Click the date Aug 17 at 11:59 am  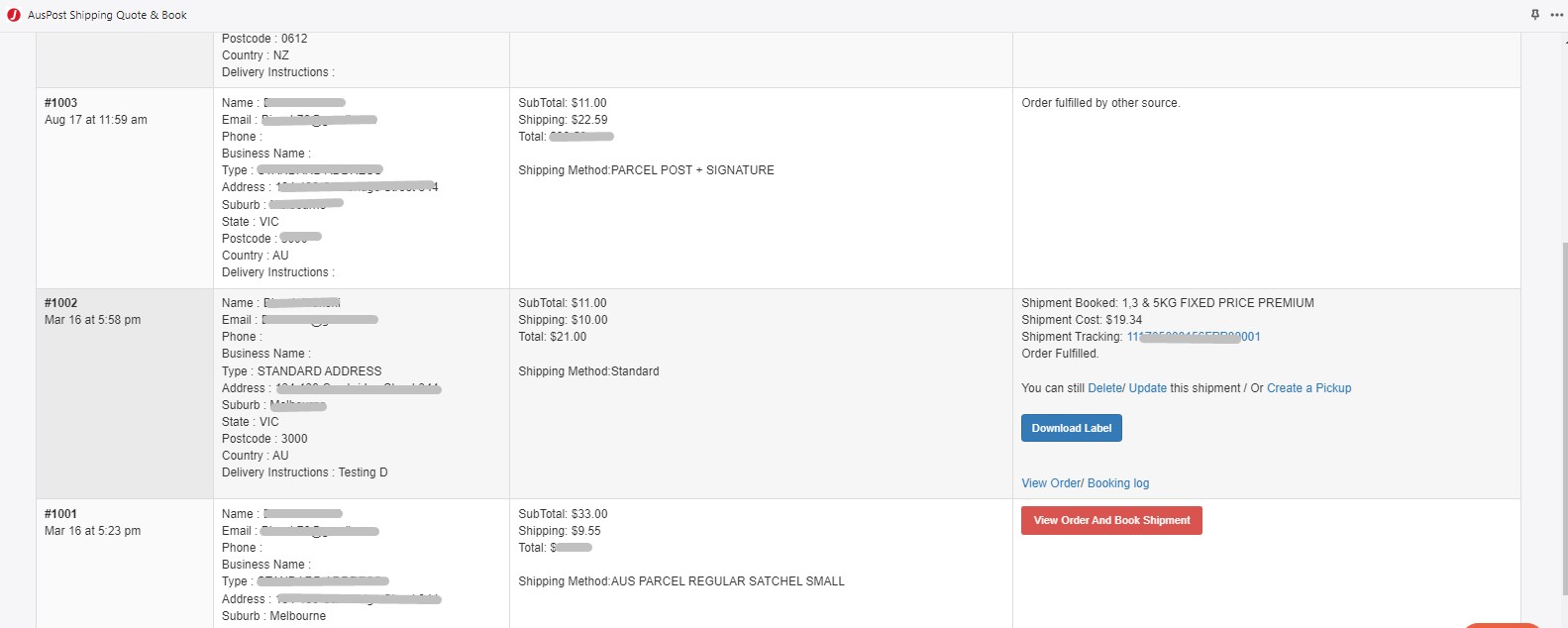coord(96,120)
